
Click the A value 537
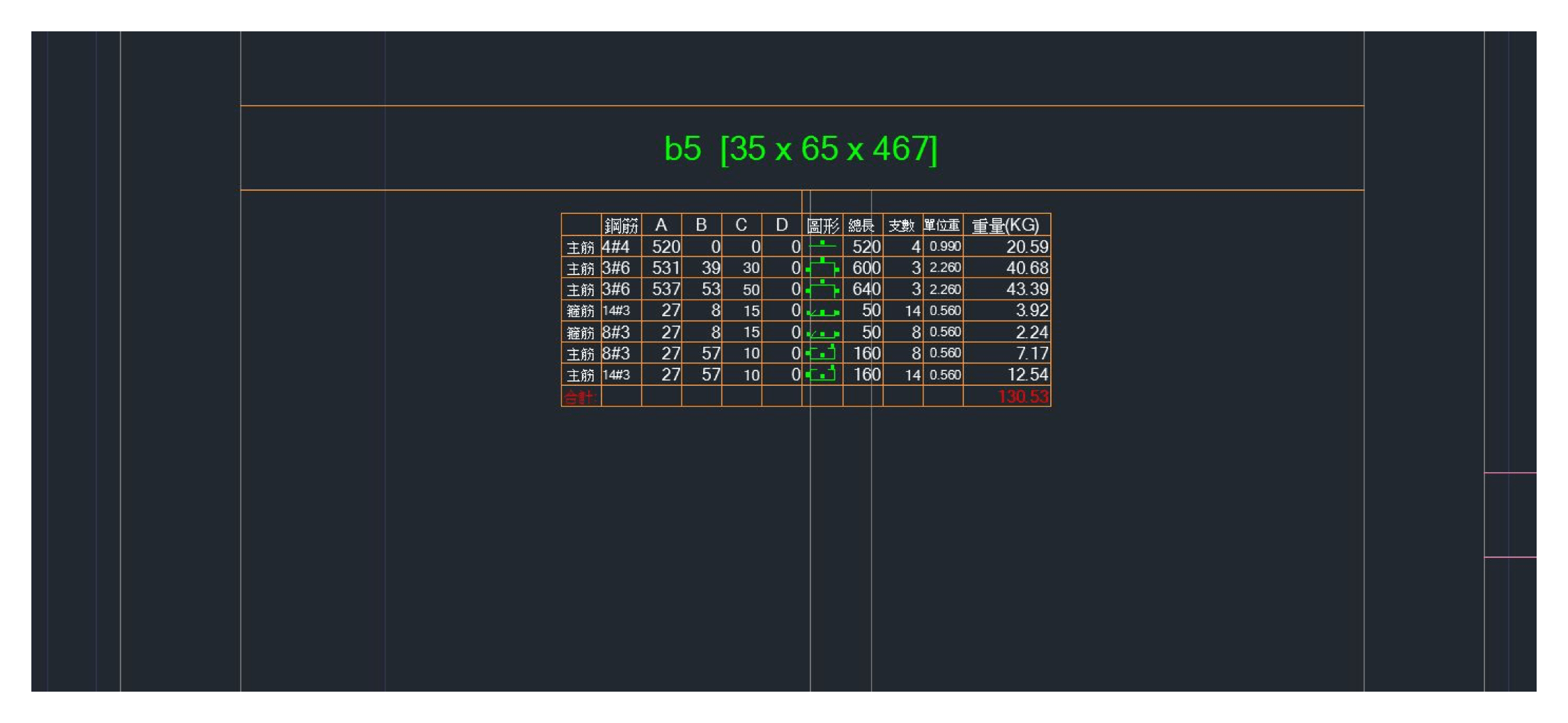666,289
